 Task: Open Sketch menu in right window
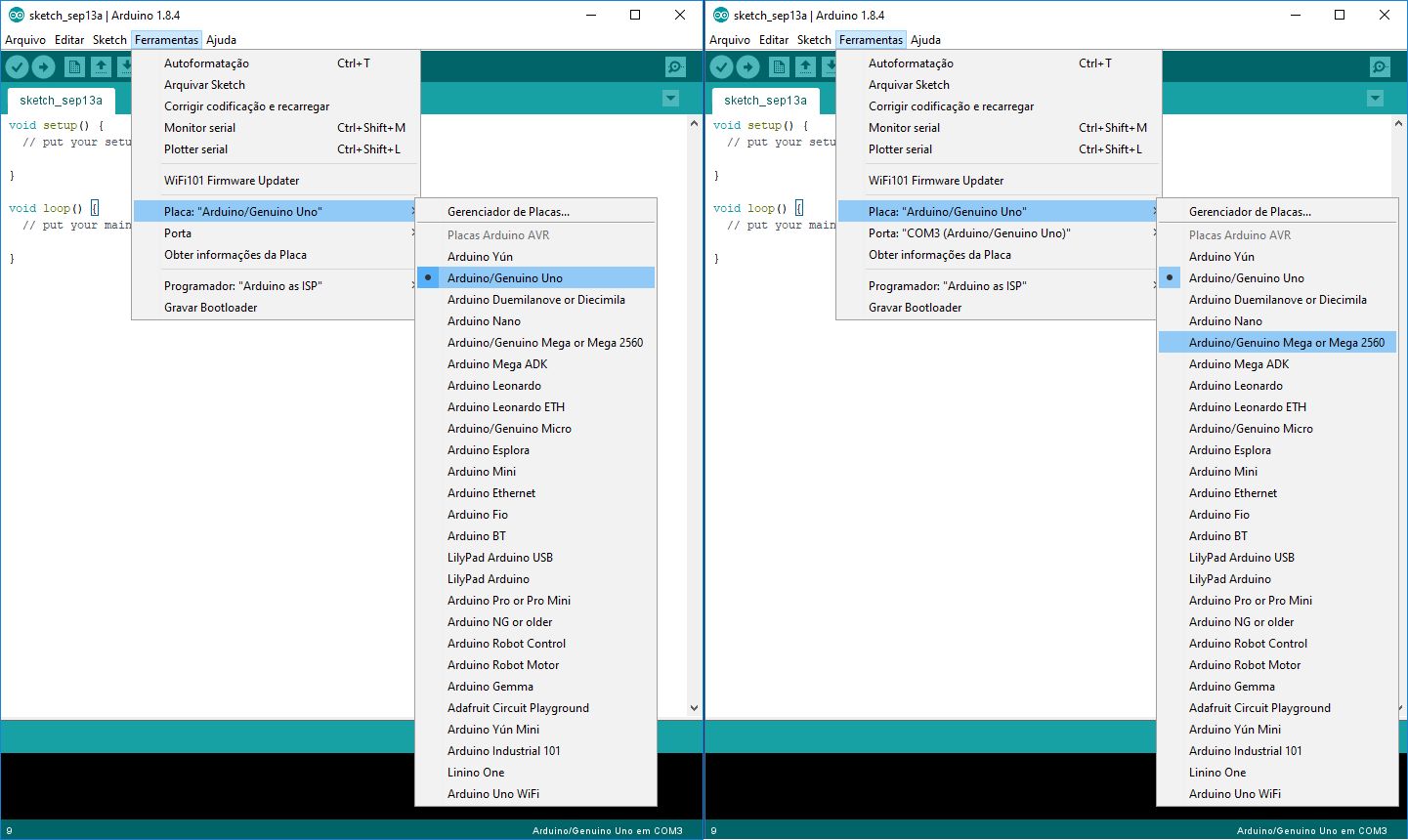[814, 40]
